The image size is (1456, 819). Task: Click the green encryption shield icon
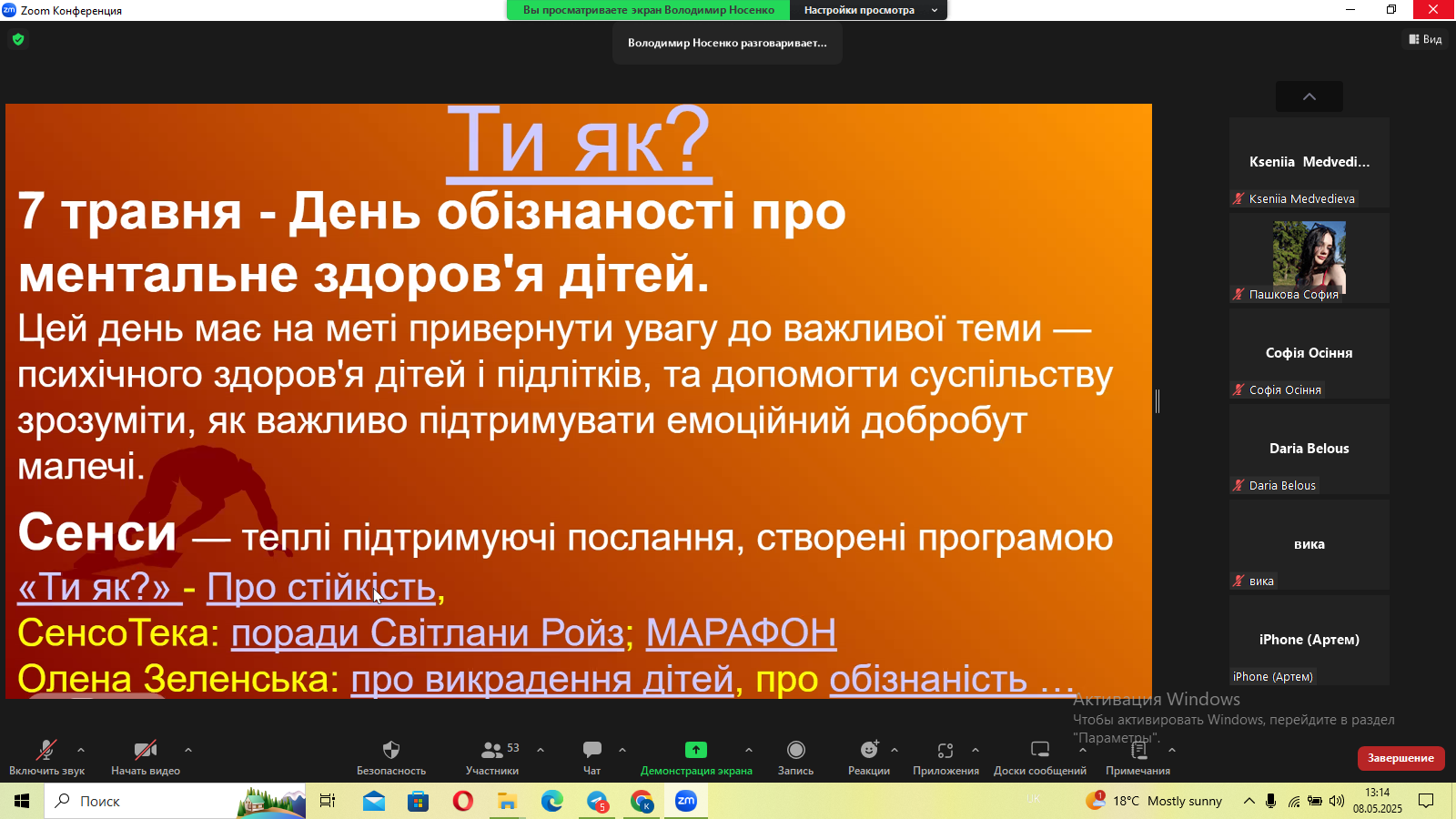click(18, 39)
